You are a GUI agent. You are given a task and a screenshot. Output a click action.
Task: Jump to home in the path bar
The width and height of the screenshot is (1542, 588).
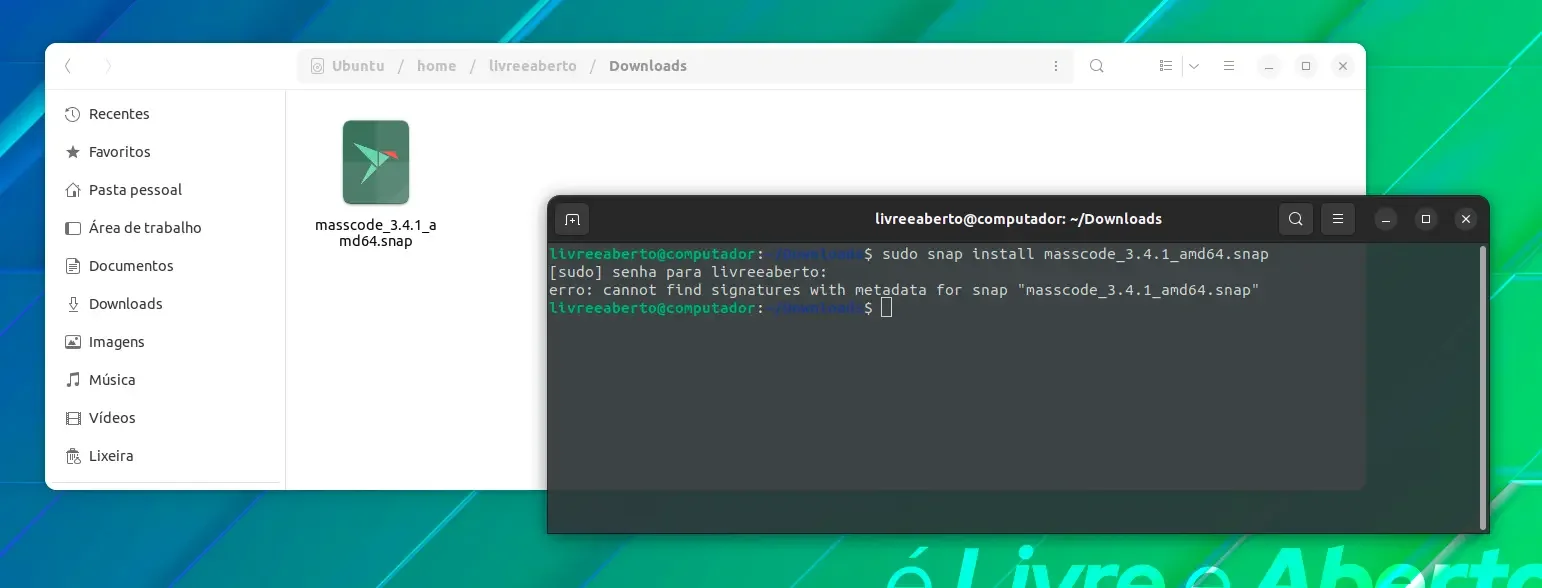point(436,66)
